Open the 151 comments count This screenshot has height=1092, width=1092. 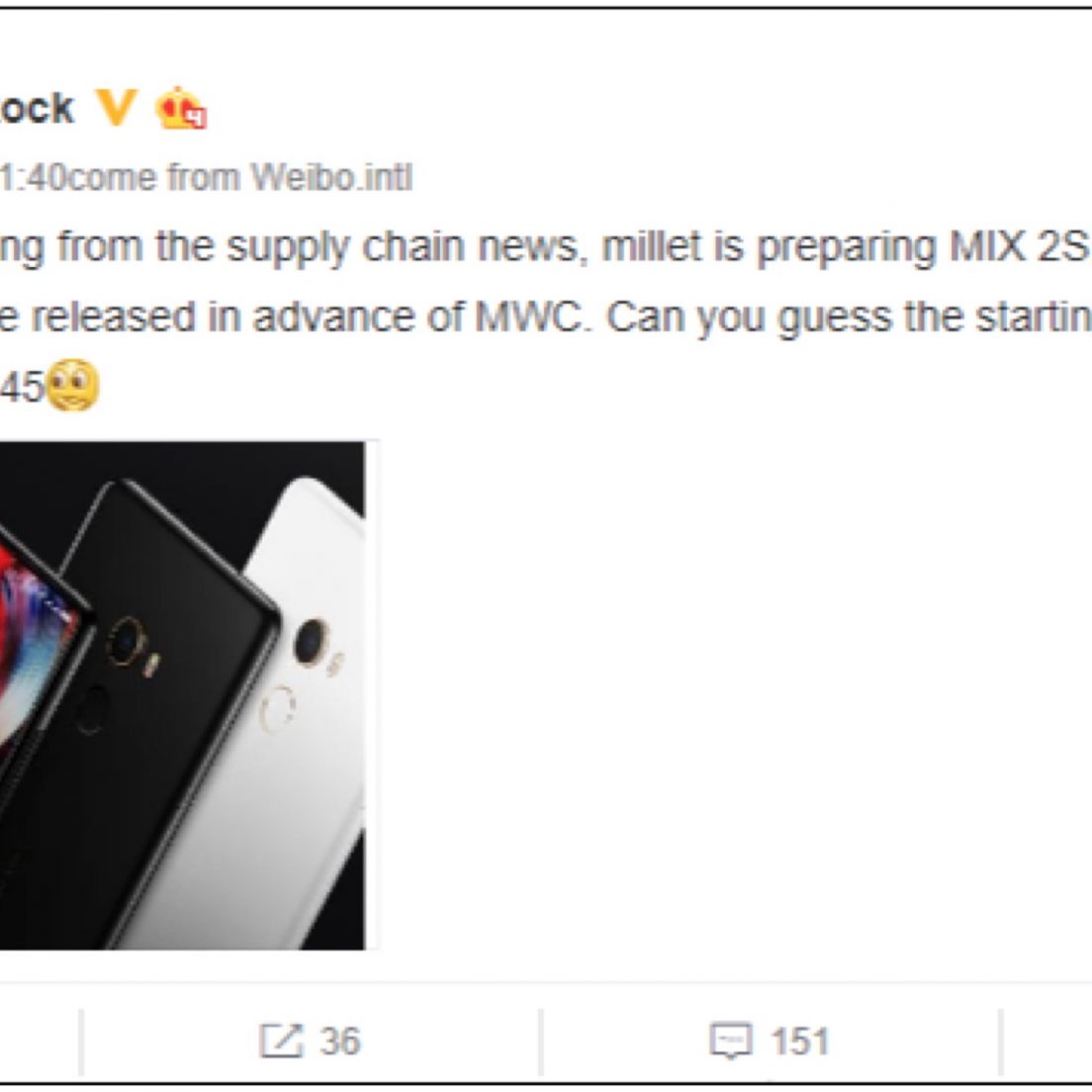(x=799, y=1042)
